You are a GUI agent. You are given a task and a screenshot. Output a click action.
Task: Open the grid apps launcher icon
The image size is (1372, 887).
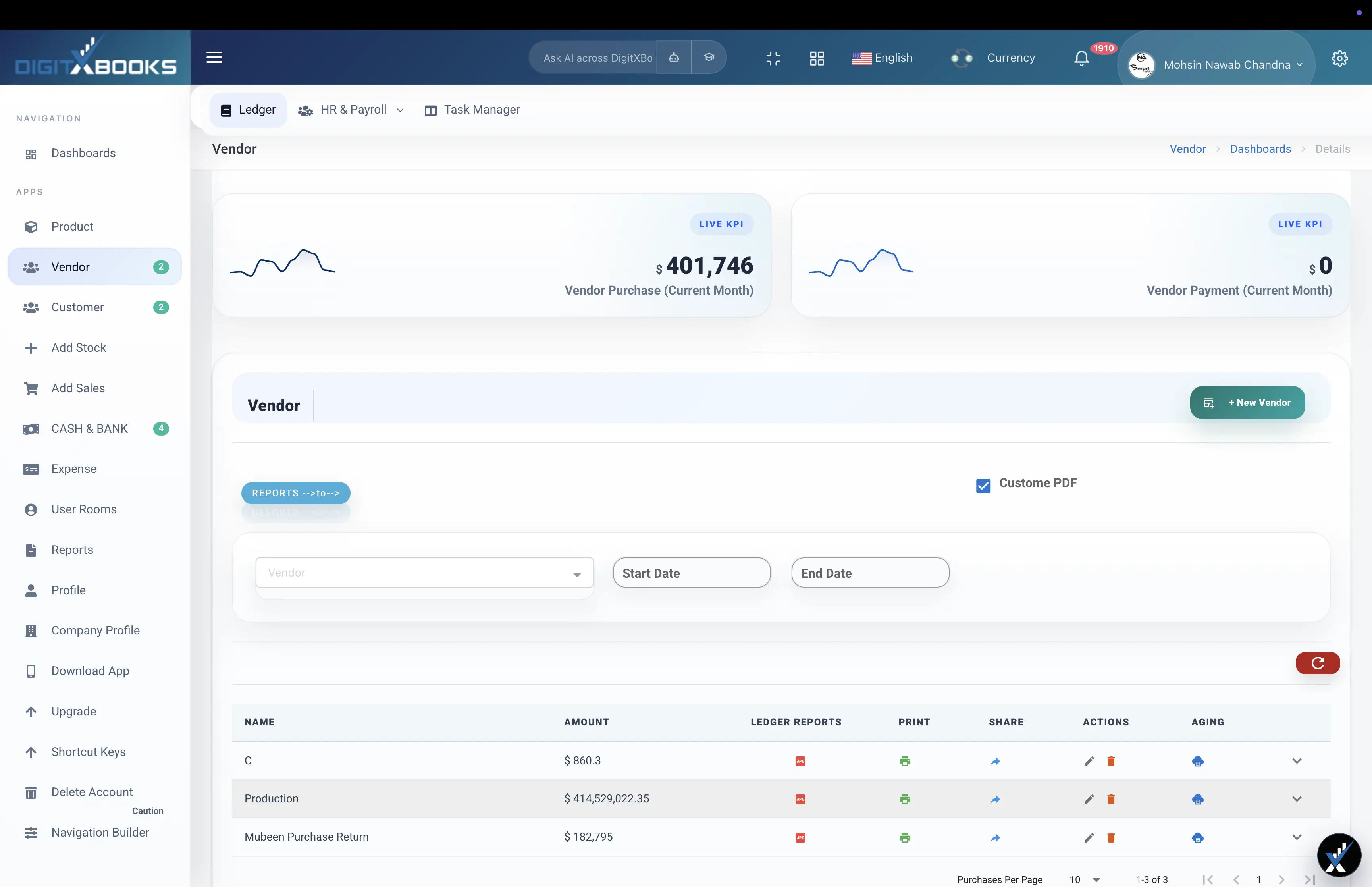click(x=816, y=58)
